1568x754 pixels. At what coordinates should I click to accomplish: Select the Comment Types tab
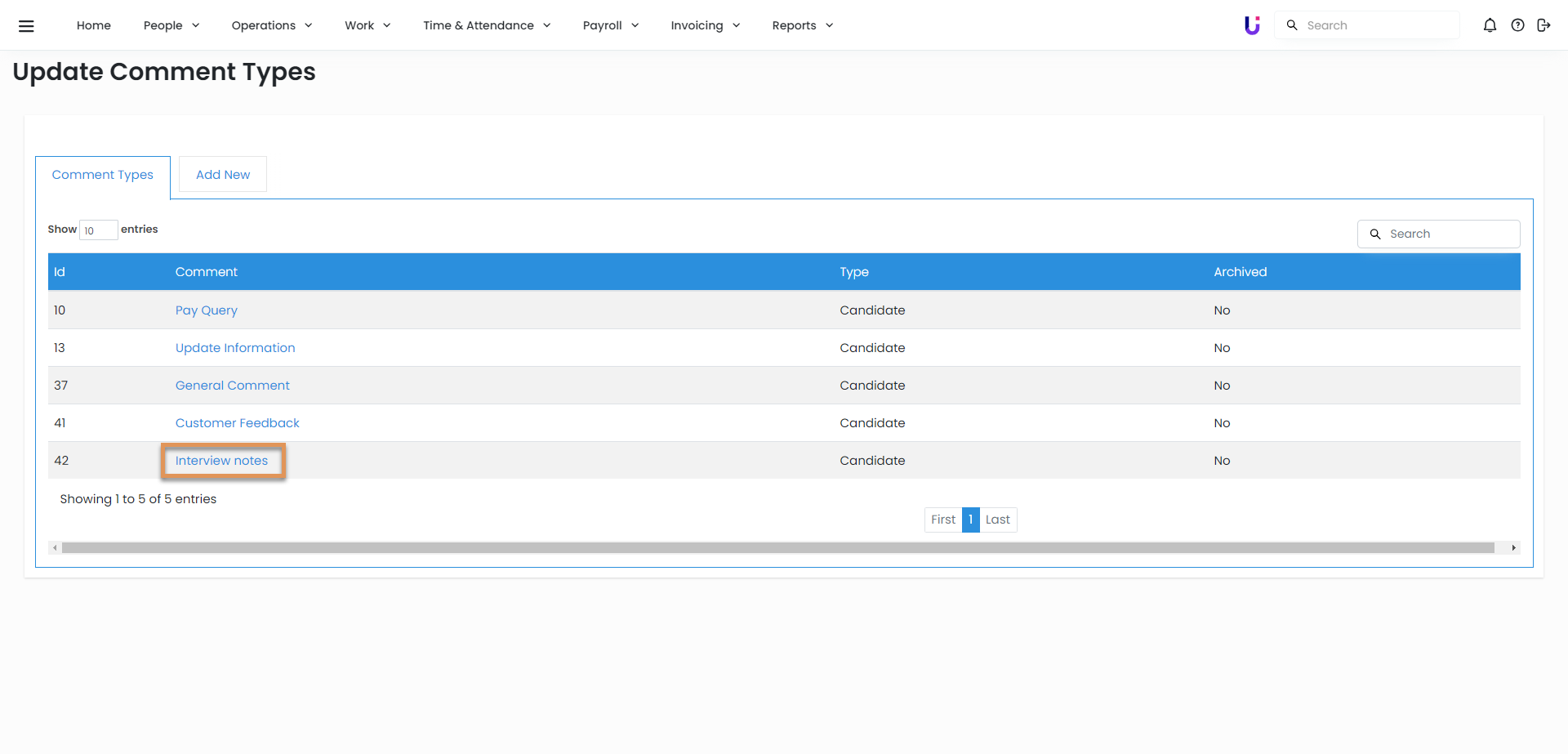coord(103,175)
